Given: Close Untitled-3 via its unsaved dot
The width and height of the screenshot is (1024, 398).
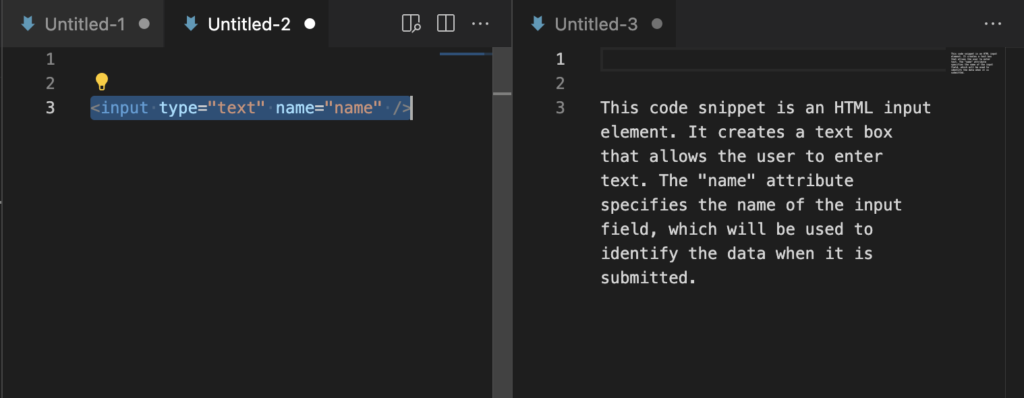Looking at the screenshot, I should 657,24.
